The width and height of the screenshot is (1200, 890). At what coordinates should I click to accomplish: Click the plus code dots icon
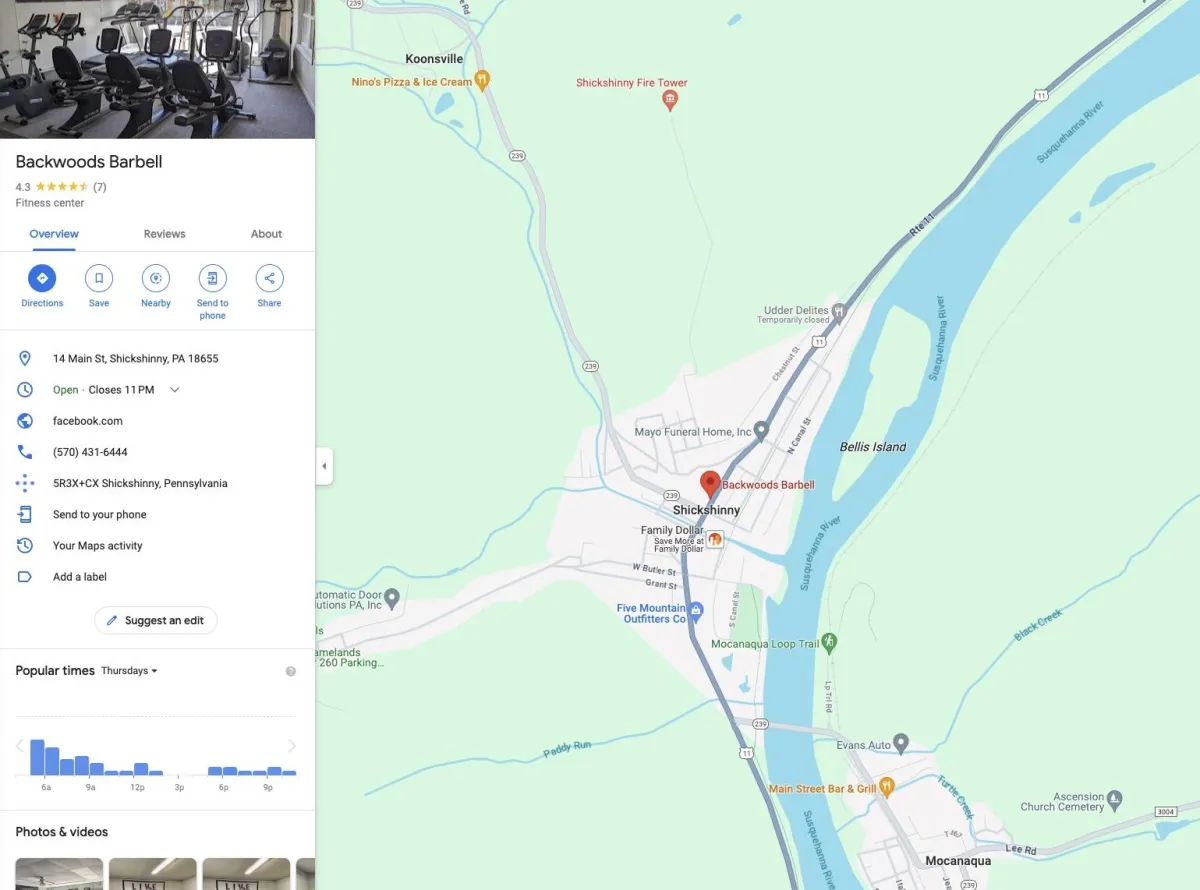click(25, 483)
